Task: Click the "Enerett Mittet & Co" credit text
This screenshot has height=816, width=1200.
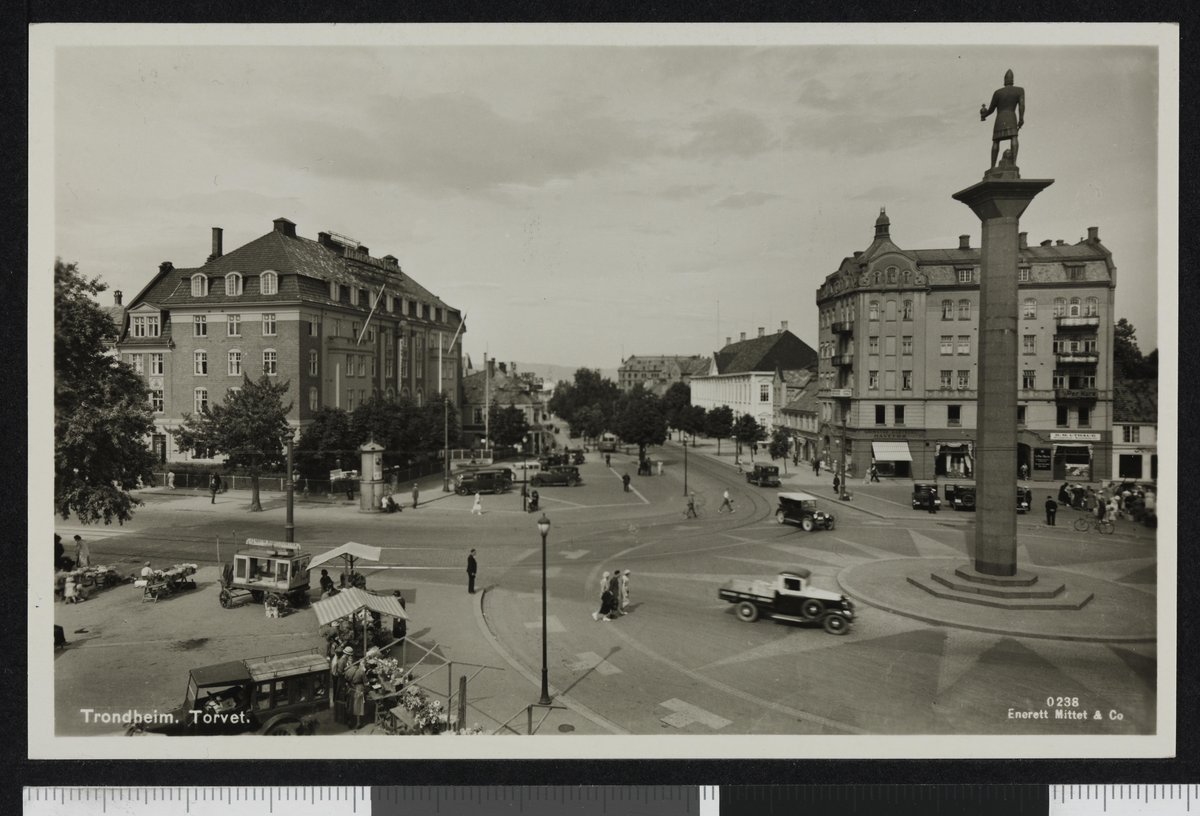Action: point(1065,715)
